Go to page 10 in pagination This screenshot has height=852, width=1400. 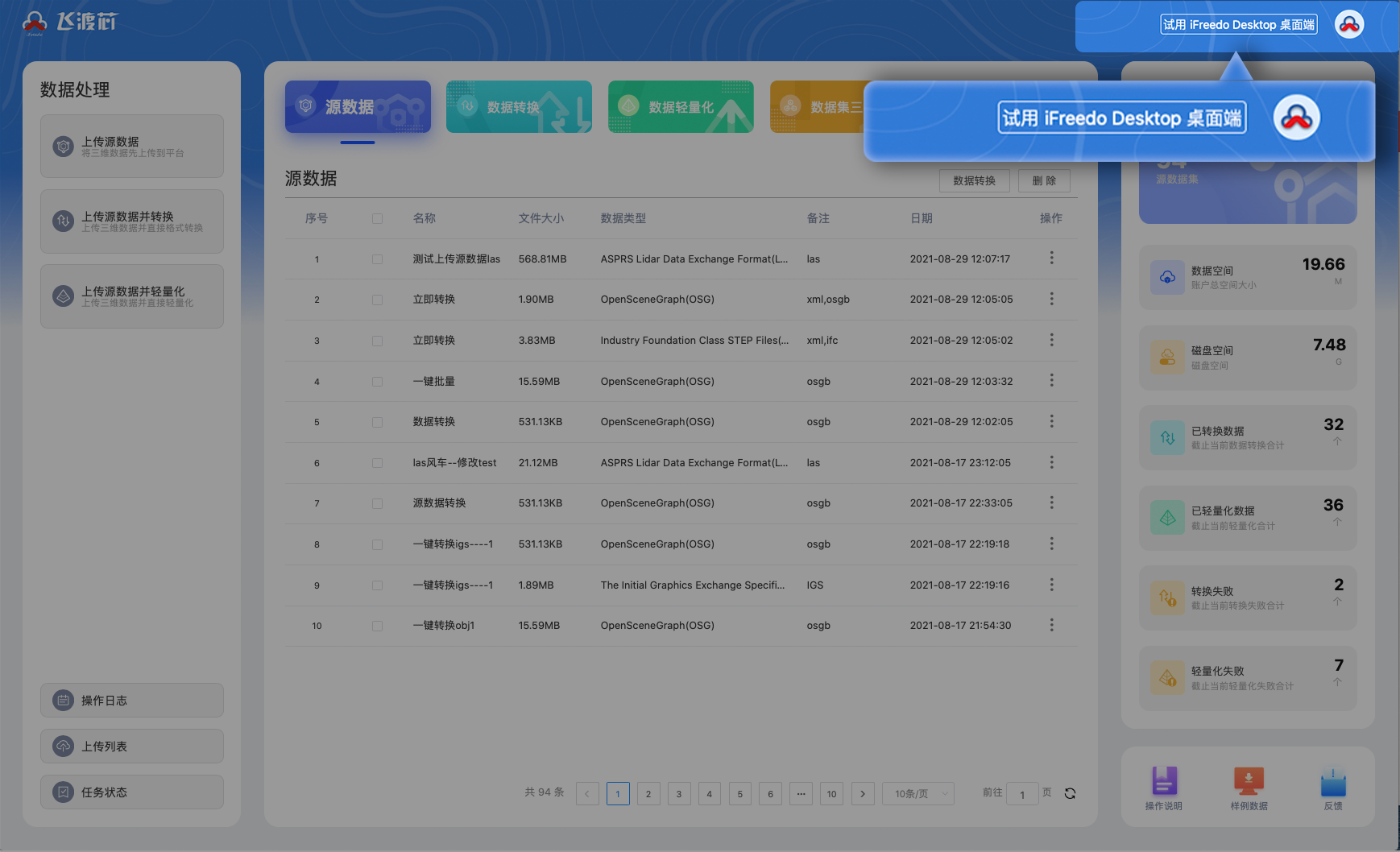pyautogui.click(x=832, y=794)
